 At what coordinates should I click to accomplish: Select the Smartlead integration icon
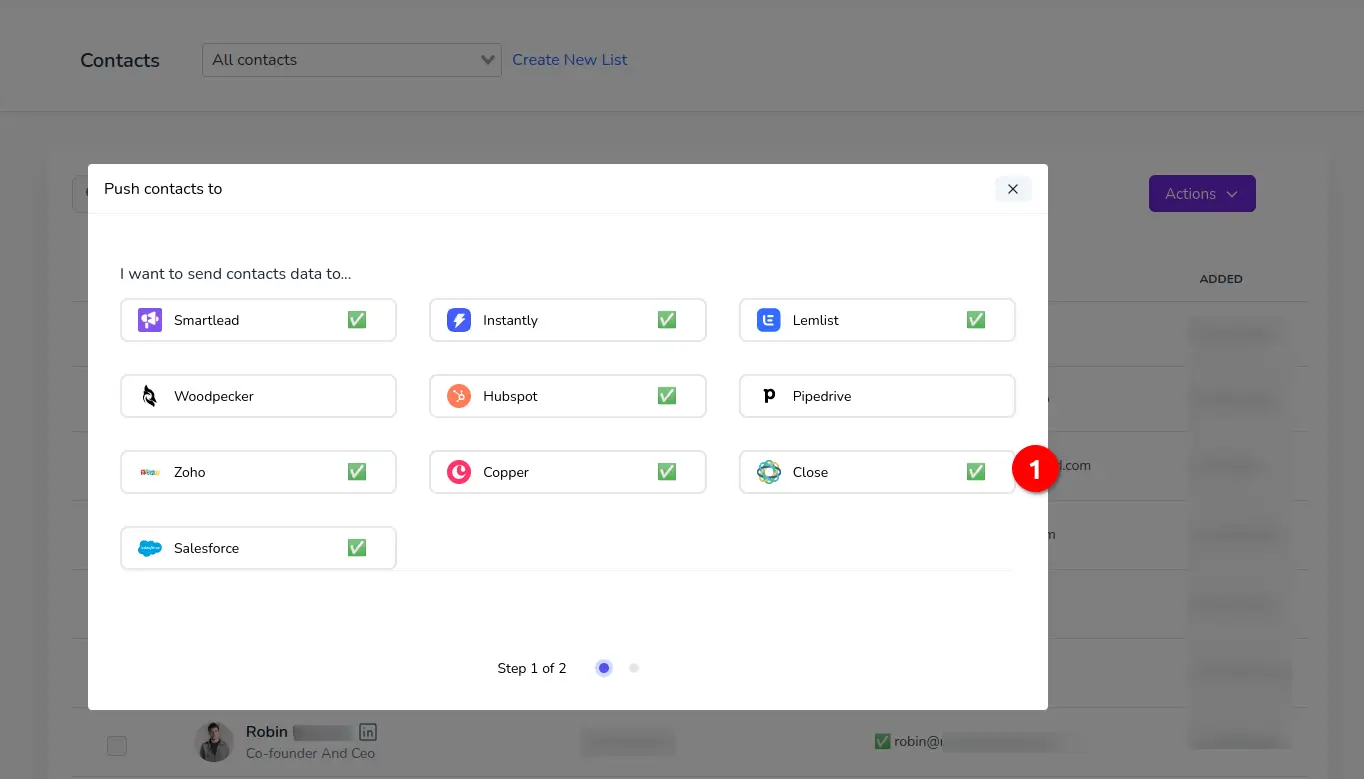[x=148, y=319]
